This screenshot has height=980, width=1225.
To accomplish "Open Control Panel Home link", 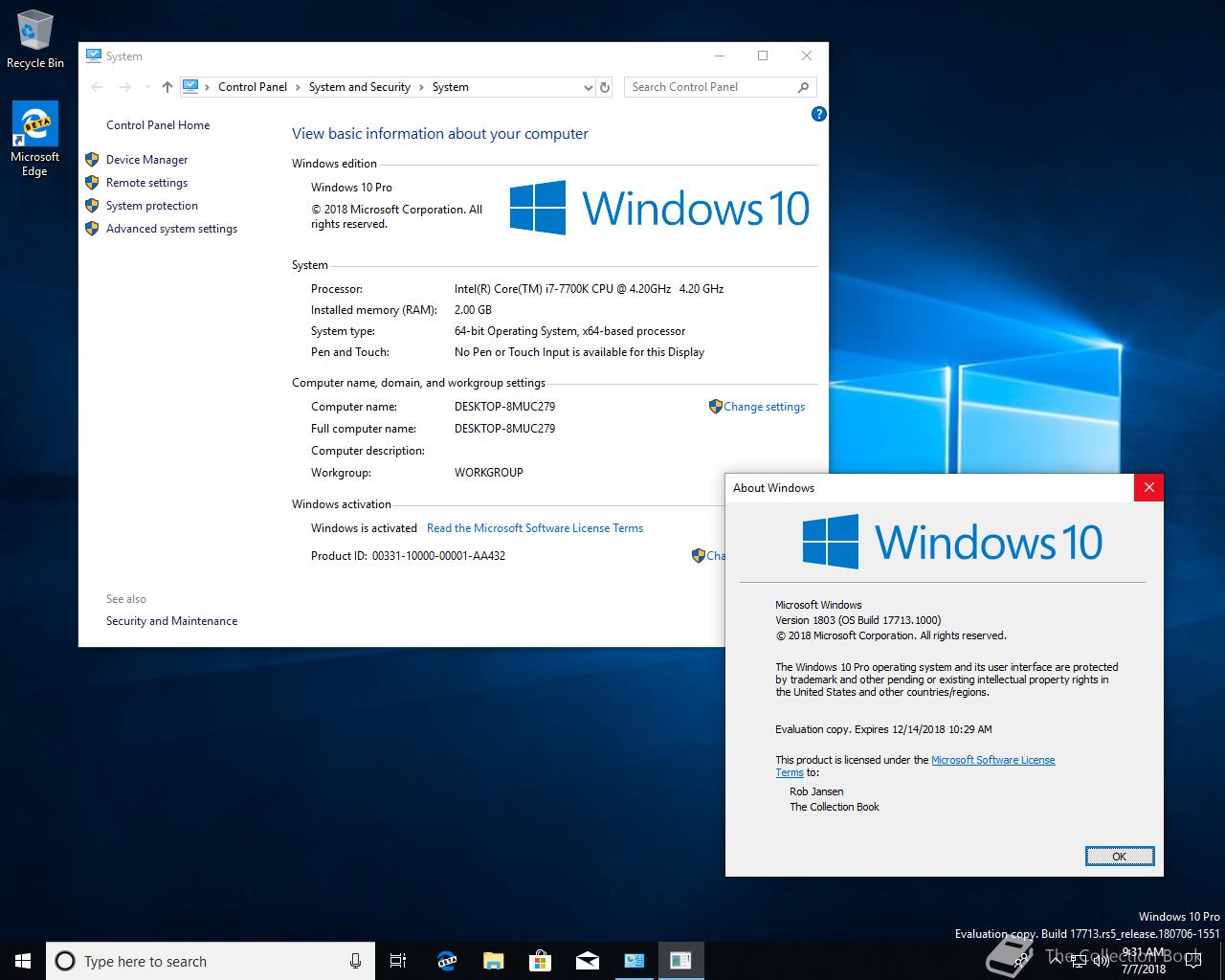I will pyautogui.click(x=158, y=125).
